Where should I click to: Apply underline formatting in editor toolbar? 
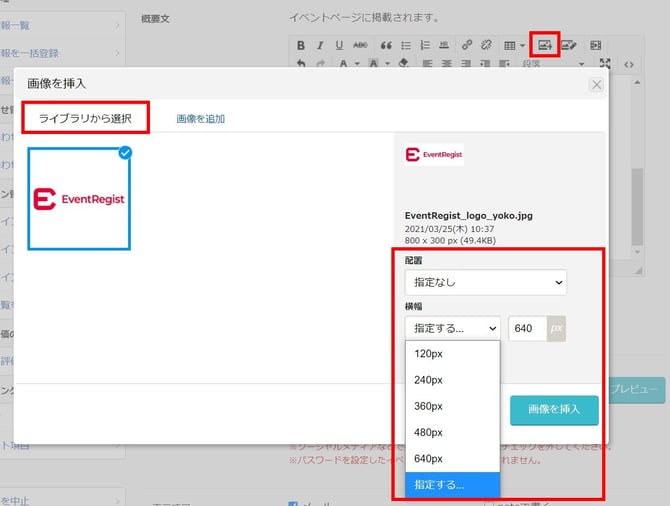tap(339, 45)
